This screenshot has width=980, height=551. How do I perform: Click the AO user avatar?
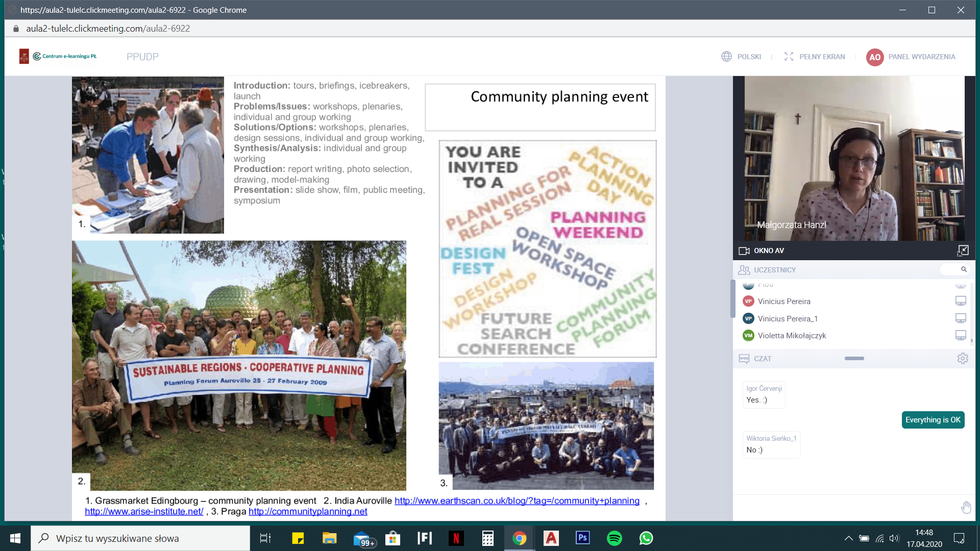(874, 57)
